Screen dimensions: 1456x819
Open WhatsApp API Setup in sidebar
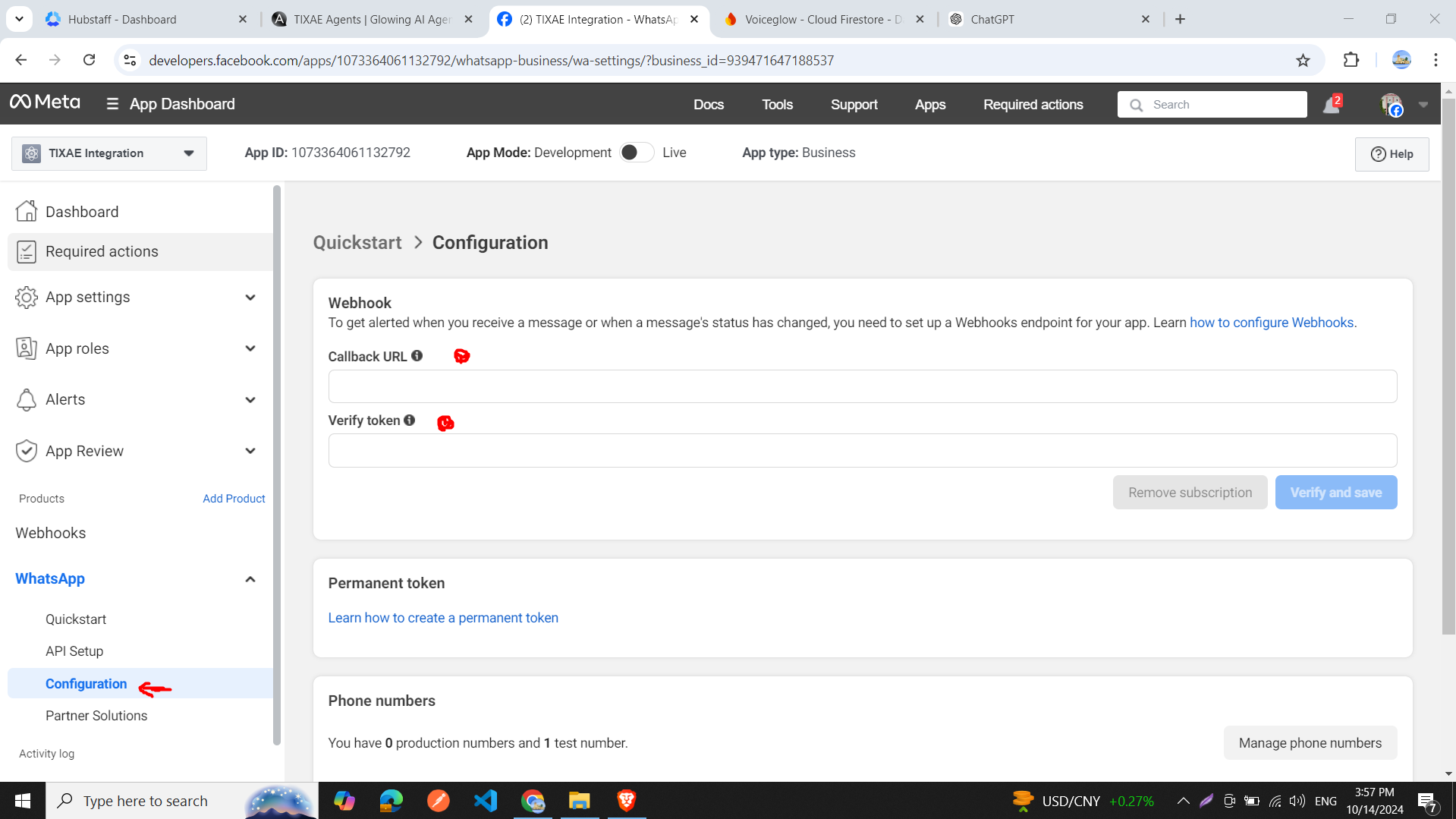click(x=74, y=651)
